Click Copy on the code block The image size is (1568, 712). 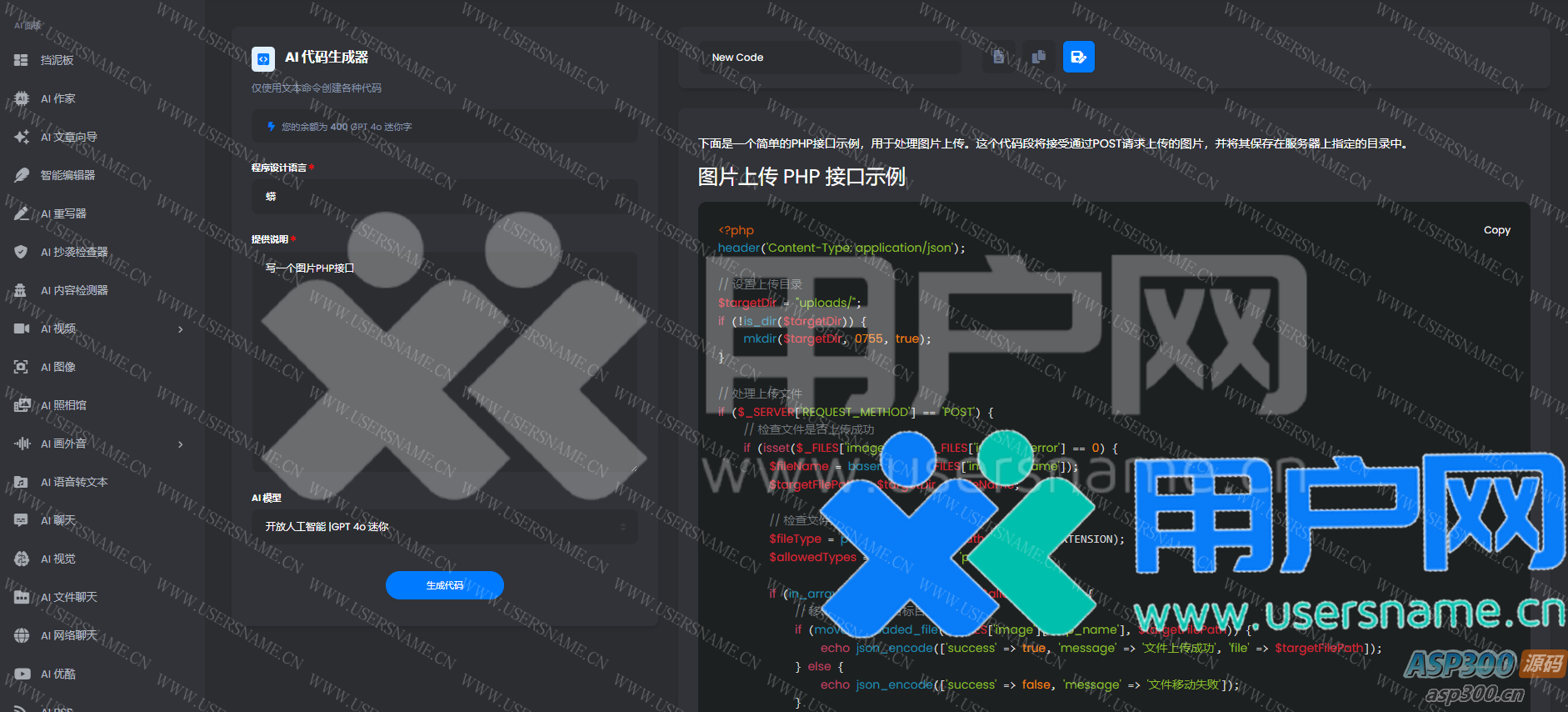pyautogui.click(x=1497, y=230)
